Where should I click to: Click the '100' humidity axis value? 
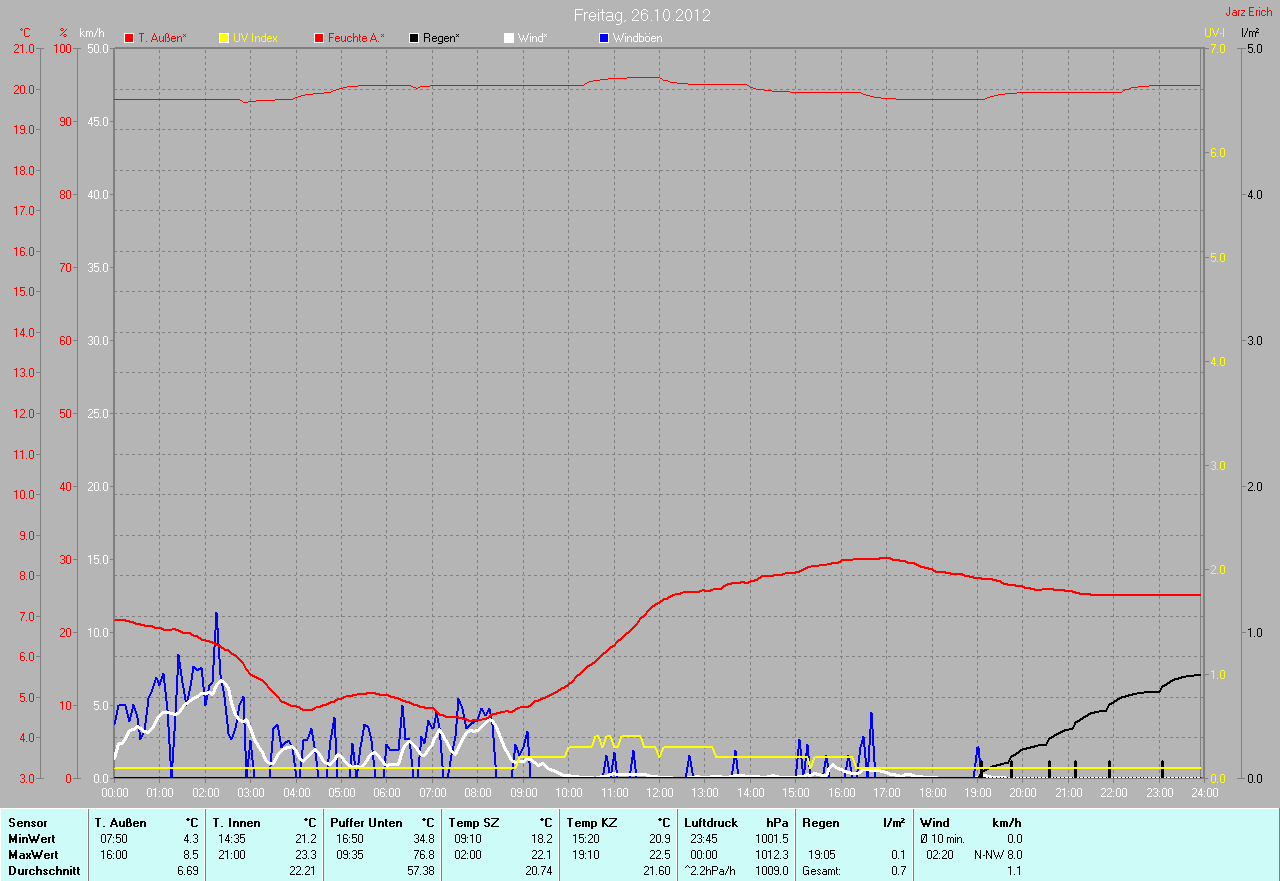pyautogui.click(x=64, y=48)
